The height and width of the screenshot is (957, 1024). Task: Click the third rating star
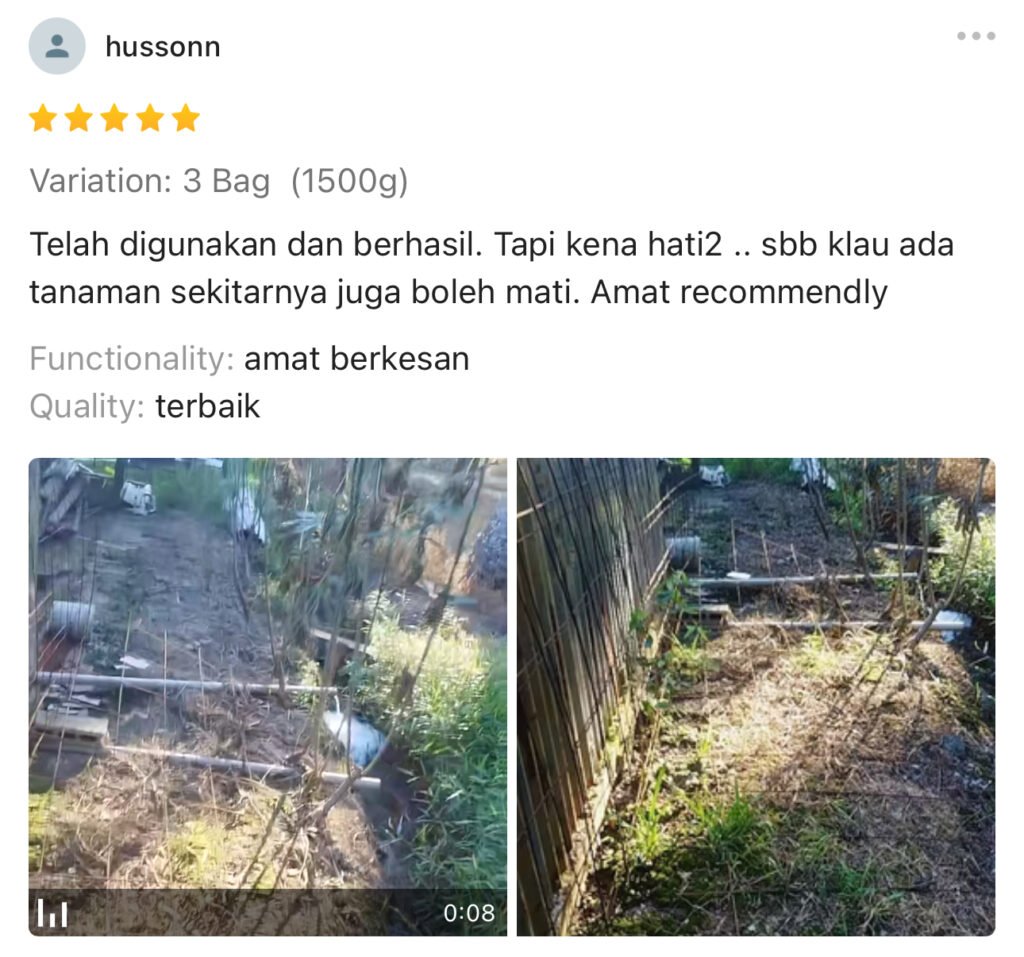click(x=115, y=118)
